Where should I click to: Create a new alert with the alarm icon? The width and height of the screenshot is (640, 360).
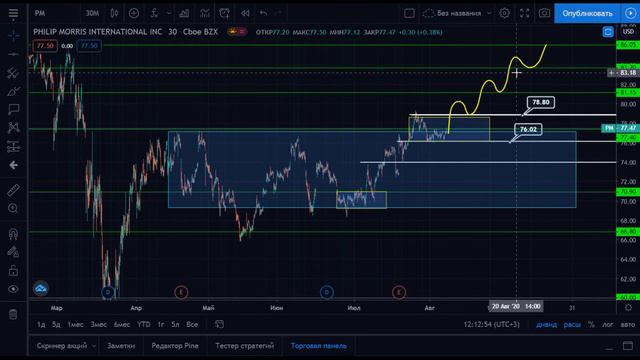224,13
